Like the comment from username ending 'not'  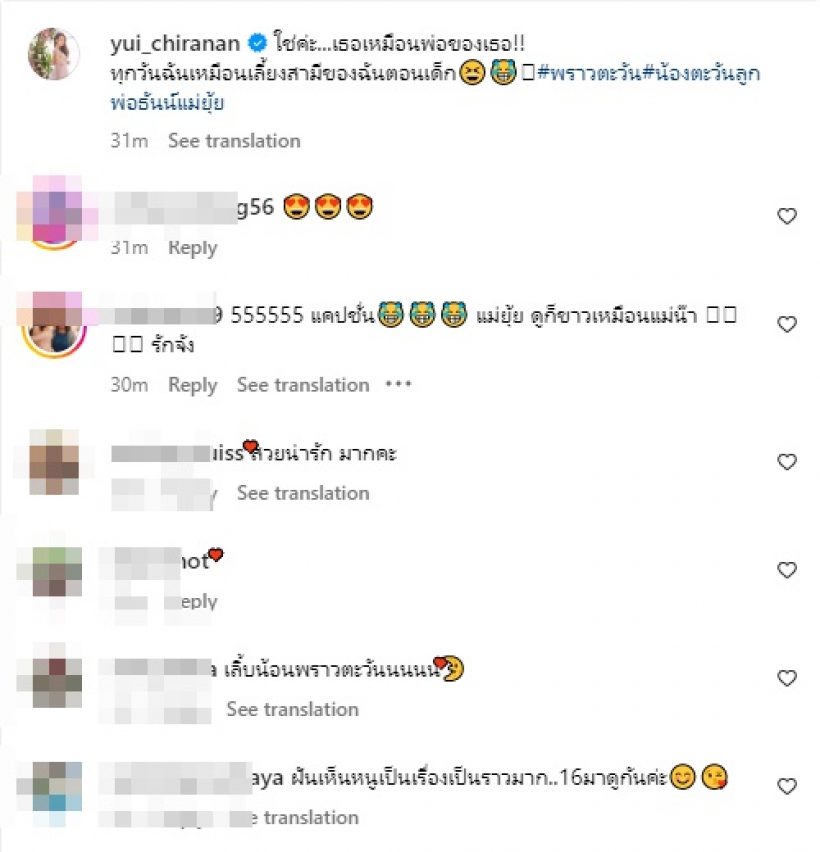pyautogui.click(x=786, y=570)
